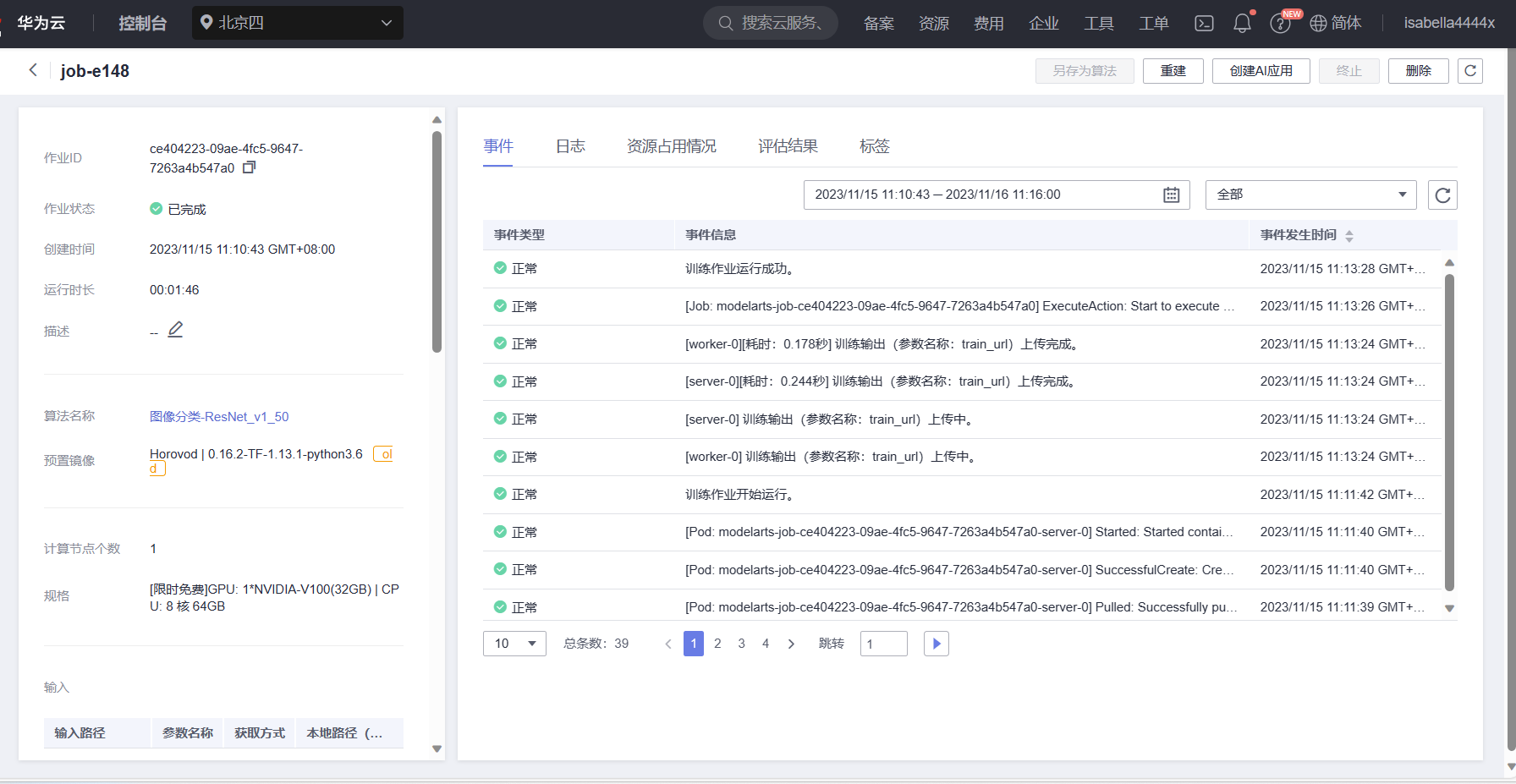Refresh the events list
The image size is (1516, 784).
[x=1442, y=195]
